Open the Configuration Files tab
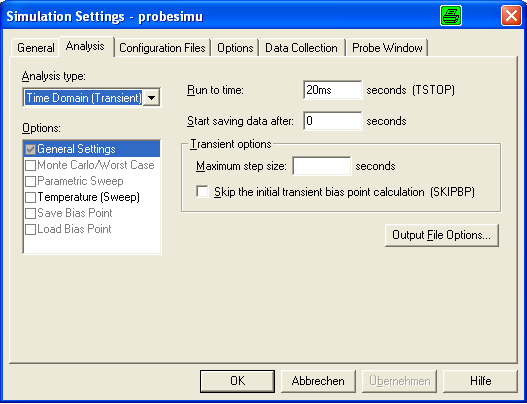The width and height of the screenshot is (527, 404). click(x=162, y=48)
